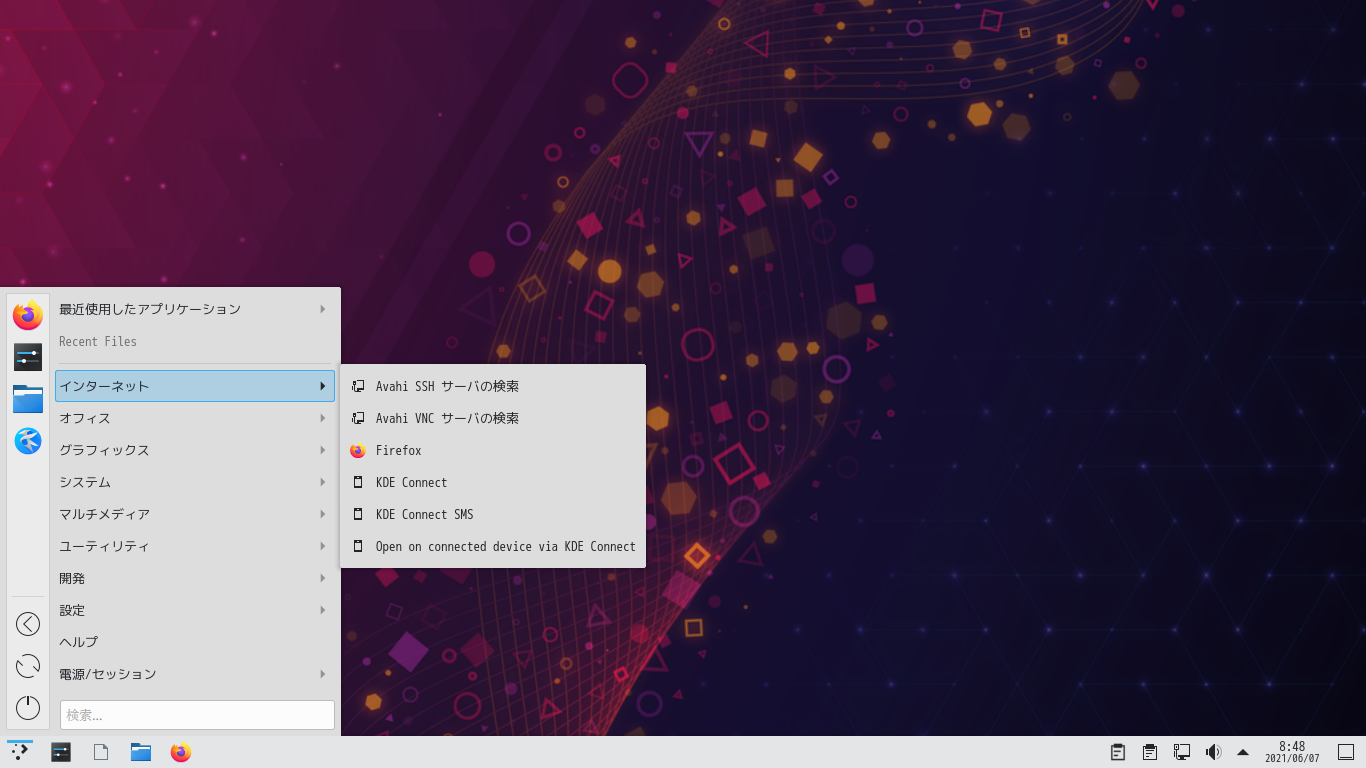This screenshot has height=768, width=1366.
Task: Expand the 電源/セッション submenu arrow
Action: (323, 674)
